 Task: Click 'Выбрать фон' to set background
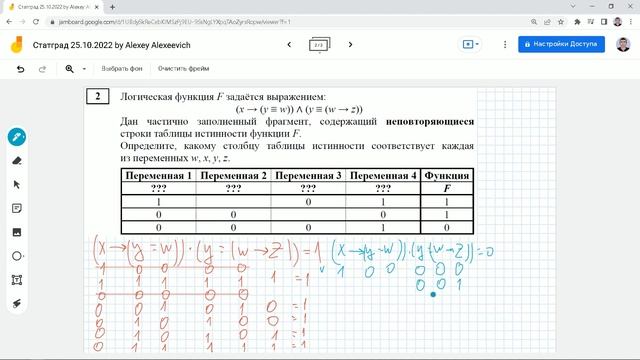[122, 69]
